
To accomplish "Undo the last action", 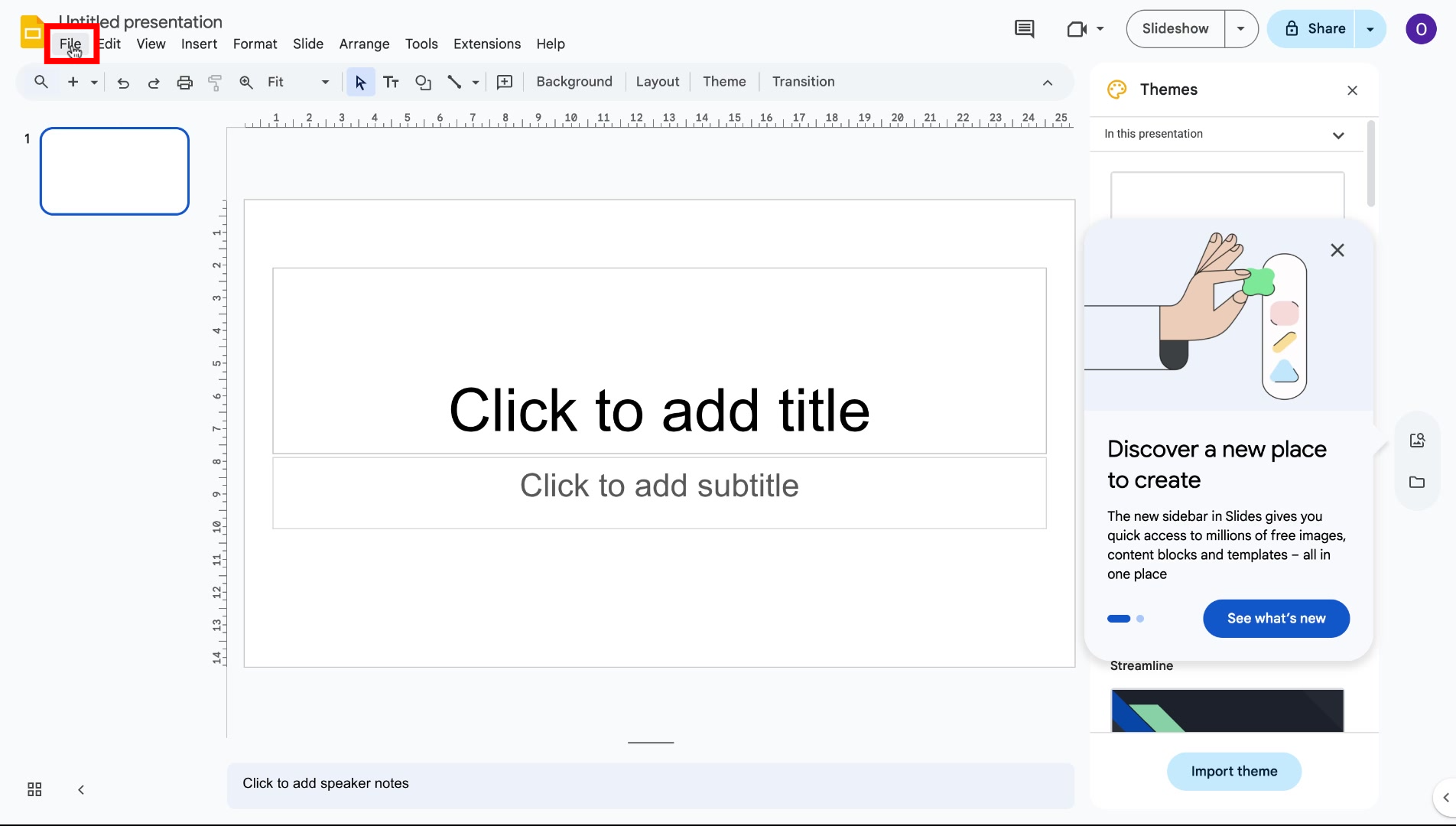I will point(123,82).
